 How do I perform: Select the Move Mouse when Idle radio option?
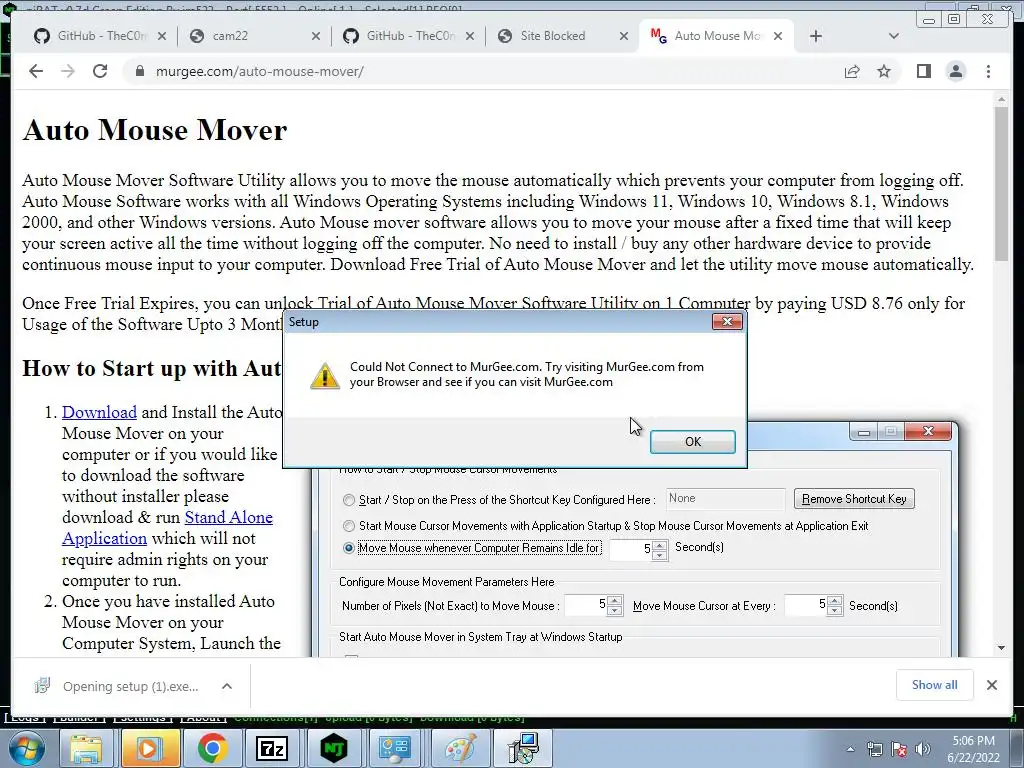349,548
